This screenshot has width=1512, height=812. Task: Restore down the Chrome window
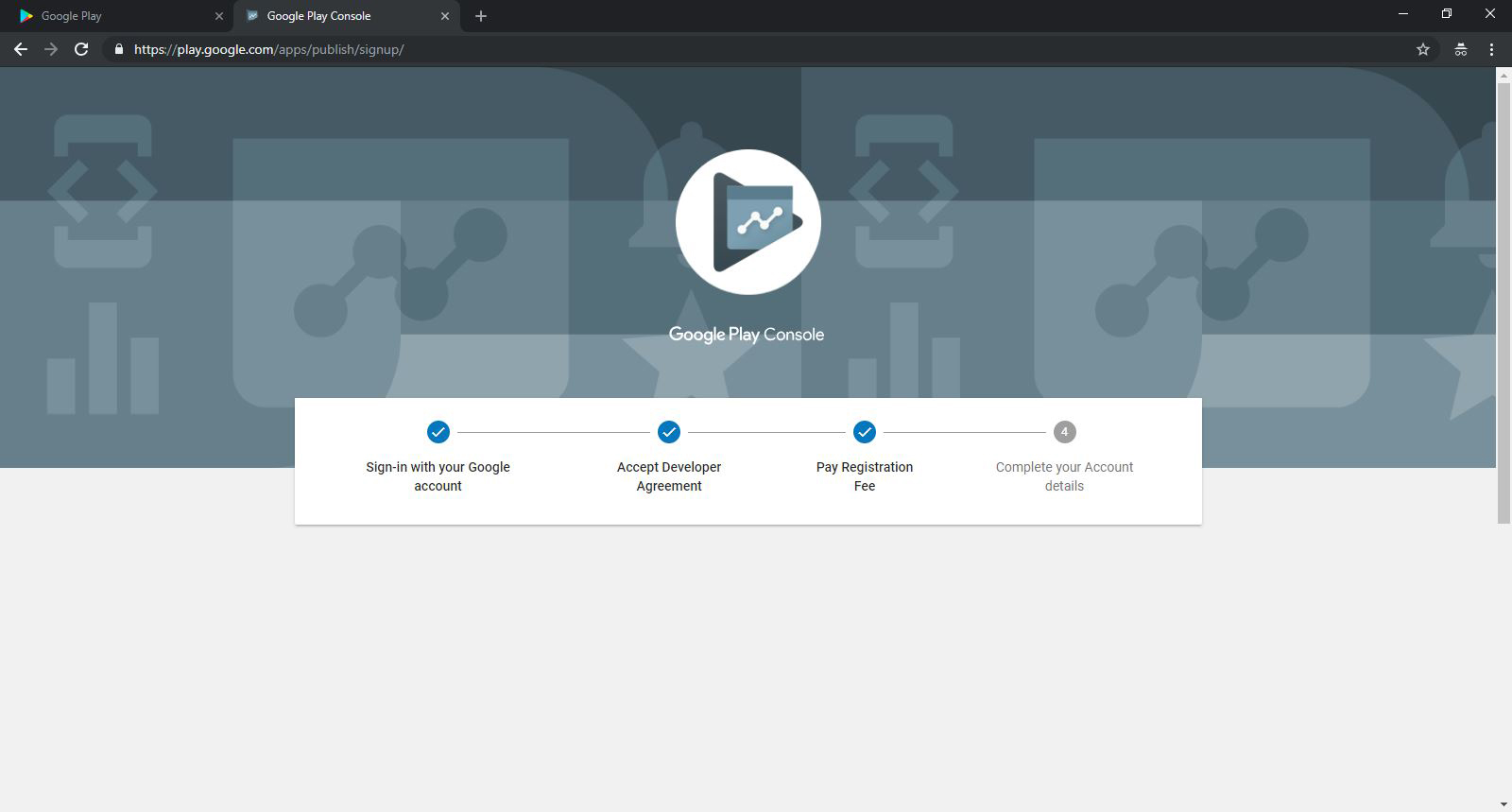click(1447, 14)
